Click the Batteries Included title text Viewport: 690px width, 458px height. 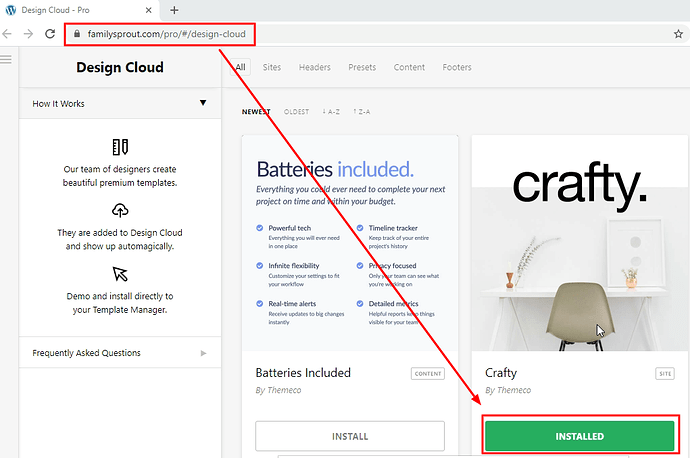(x=303, y=373)
